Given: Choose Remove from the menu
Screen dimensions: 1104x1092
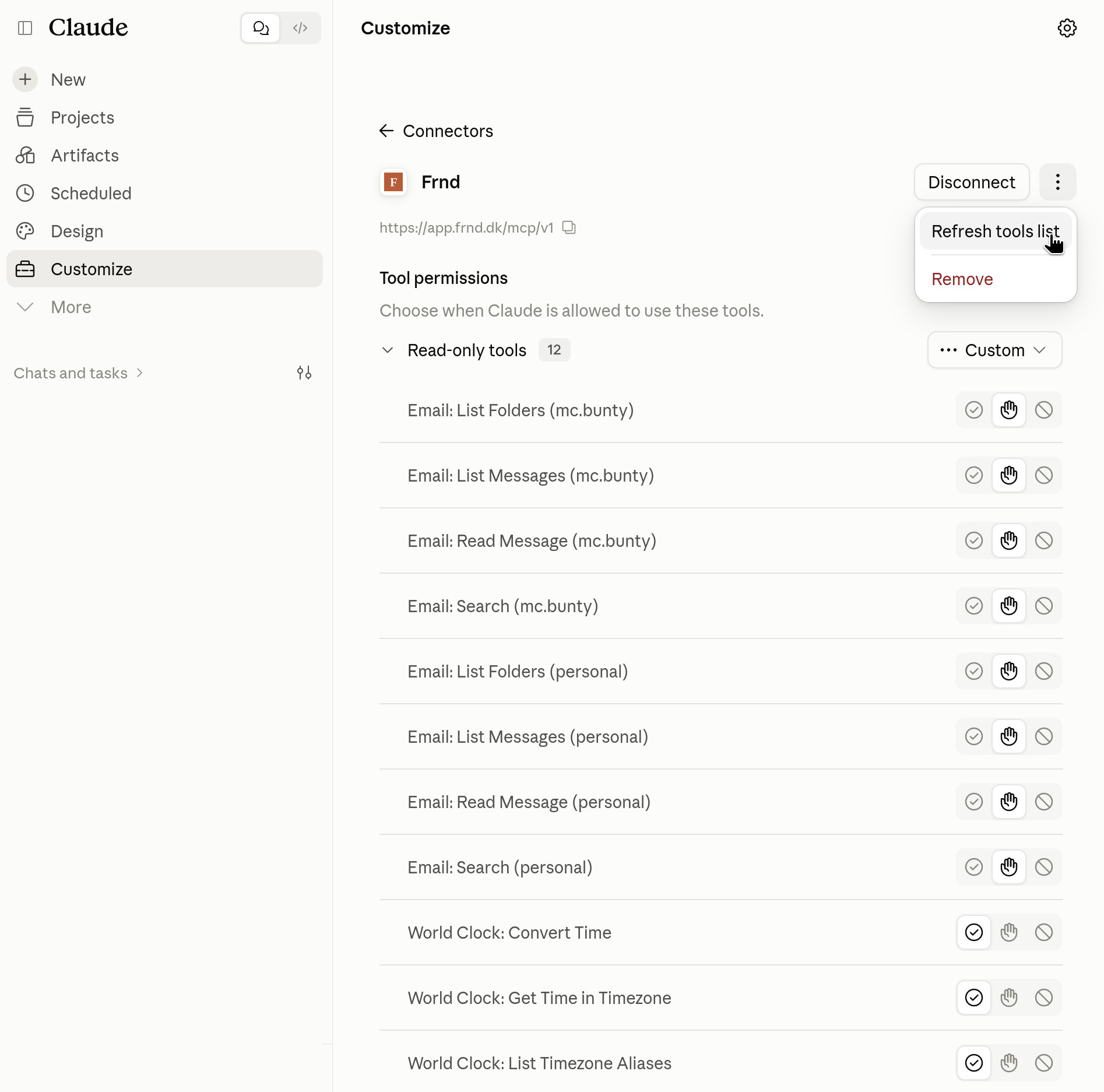Looking at the screenshot, I should click(996, 279).
